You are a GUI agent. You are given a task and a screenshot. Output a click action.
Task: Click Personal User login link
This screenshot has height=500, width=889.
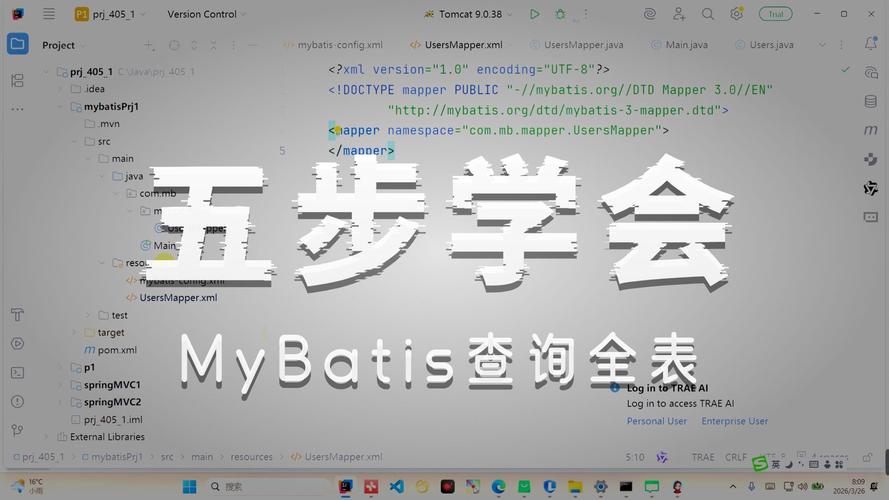tap(657, 421)
